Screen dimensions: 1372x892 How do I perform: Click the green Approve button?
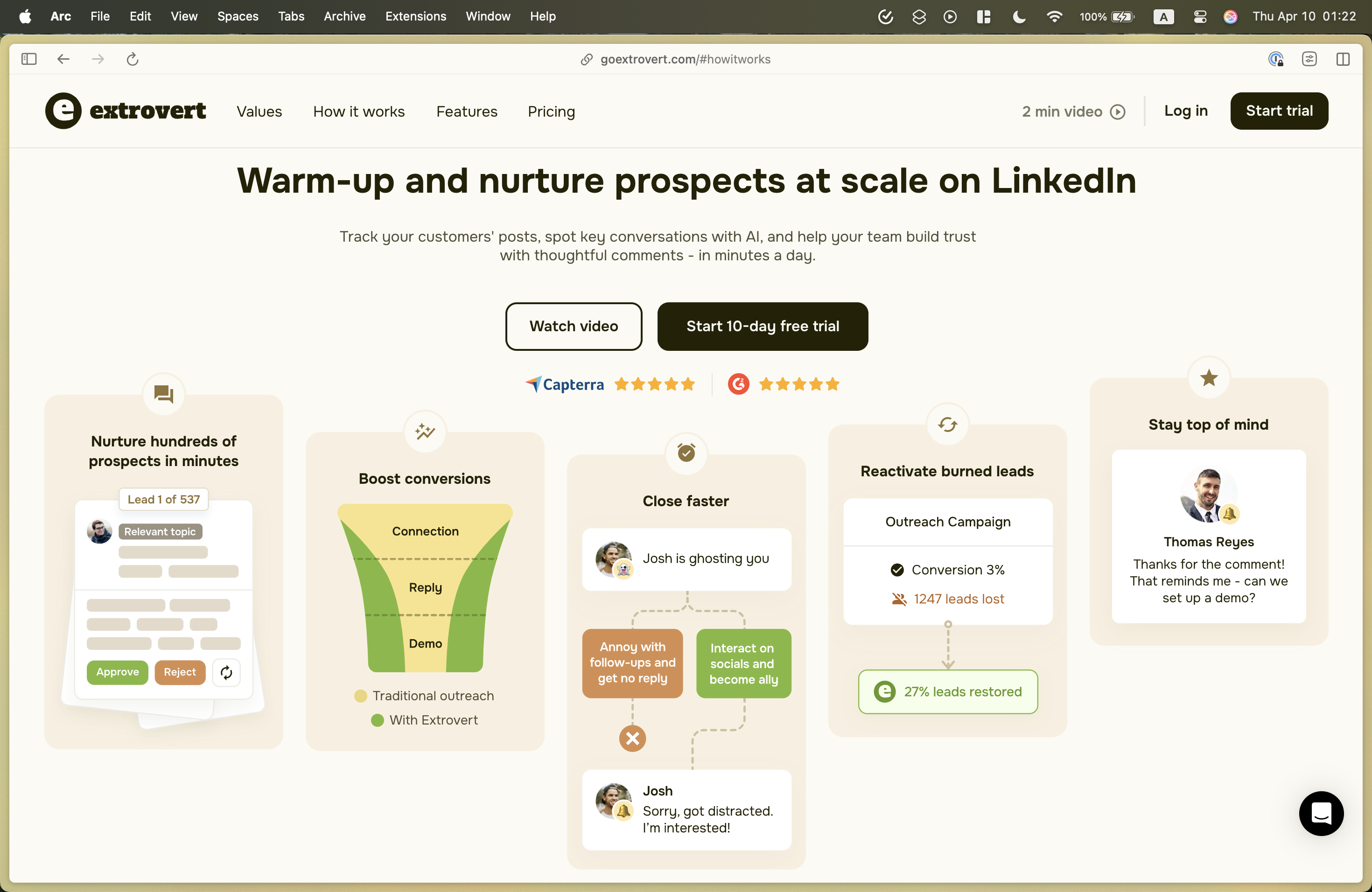(x=117, y=672)
